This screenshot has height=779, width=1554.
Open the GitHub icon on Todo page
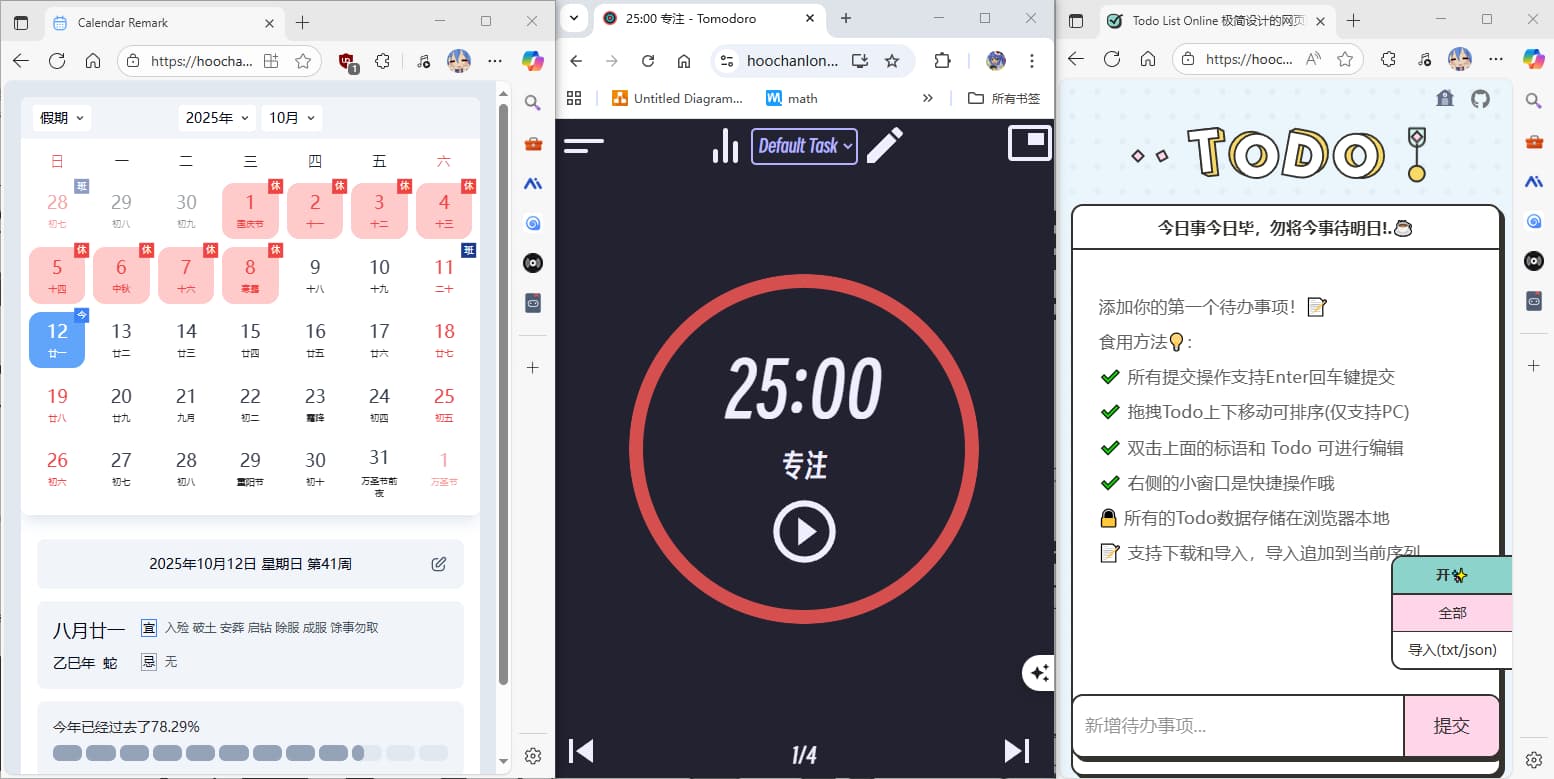click(1480, 98)
